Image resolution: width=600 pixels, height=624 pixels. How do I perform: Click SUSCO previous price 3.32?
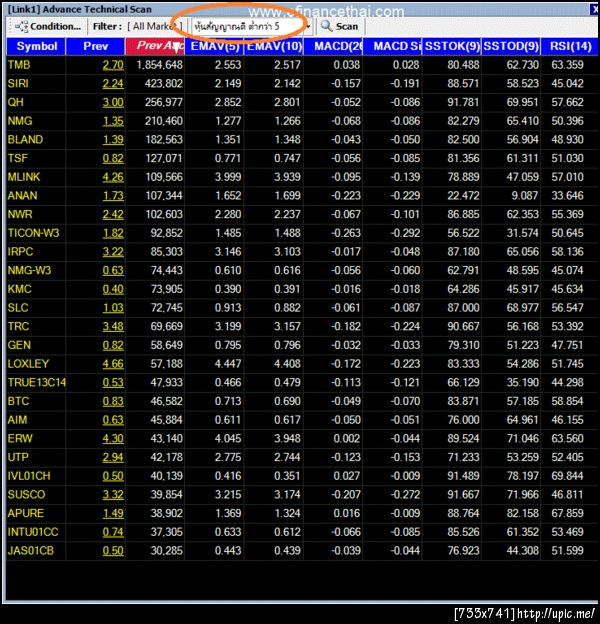pyautogui.click(x=113, y=495)
